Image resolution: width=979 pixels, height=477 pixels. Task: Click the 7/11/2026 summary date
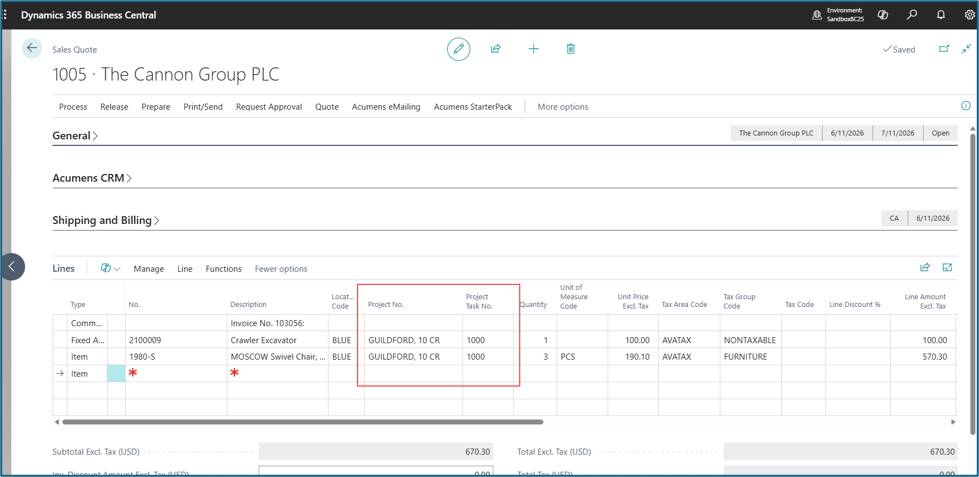coord(897,133)
